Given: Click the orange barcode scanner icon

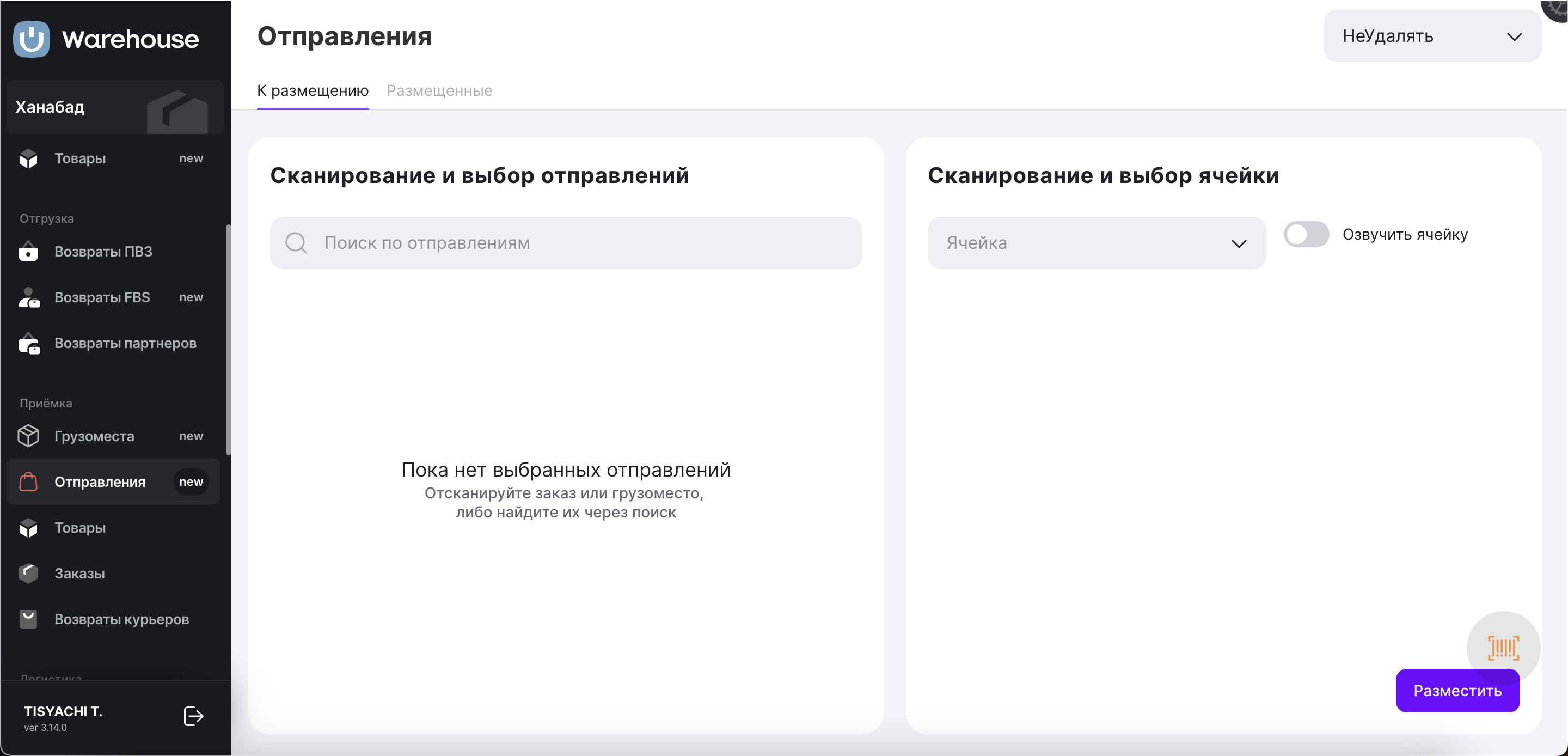Looking at the screenshot, I should point(1503,648).
